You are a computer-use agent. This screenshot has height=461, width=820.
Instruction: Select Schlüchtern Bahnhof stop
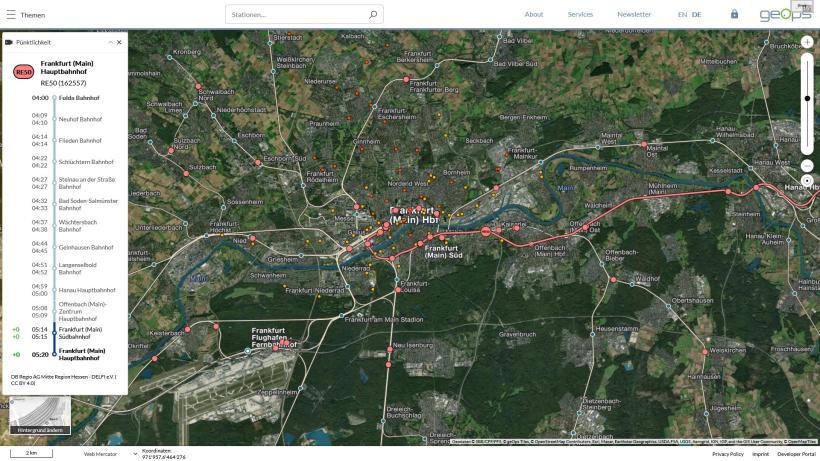point(86,162)
